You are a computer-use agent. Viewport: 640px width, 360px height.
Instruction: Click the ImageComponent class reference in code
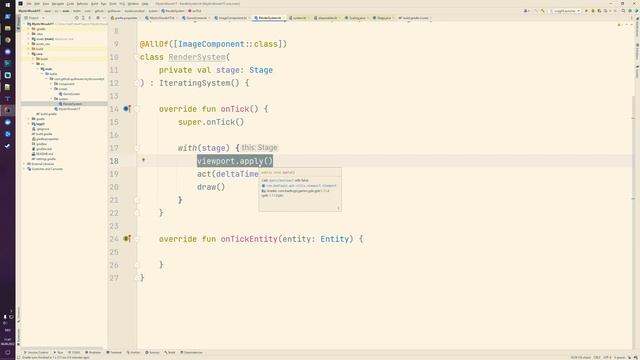211,44
